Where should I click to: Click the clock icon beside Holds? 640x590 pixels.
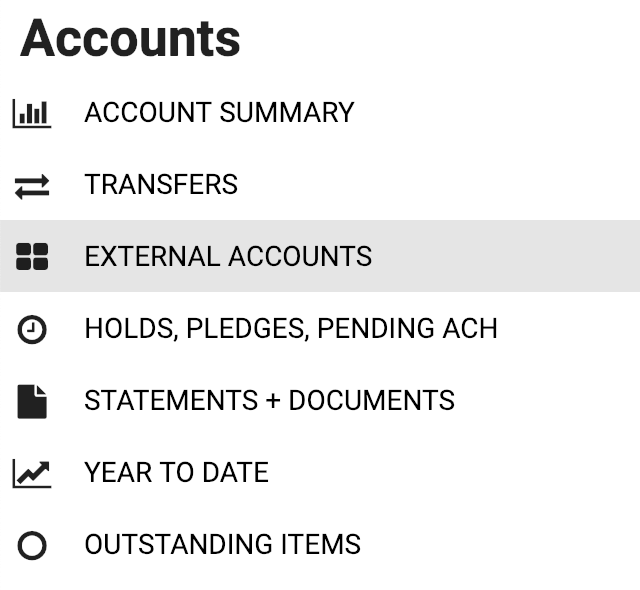tap(32, 329)
